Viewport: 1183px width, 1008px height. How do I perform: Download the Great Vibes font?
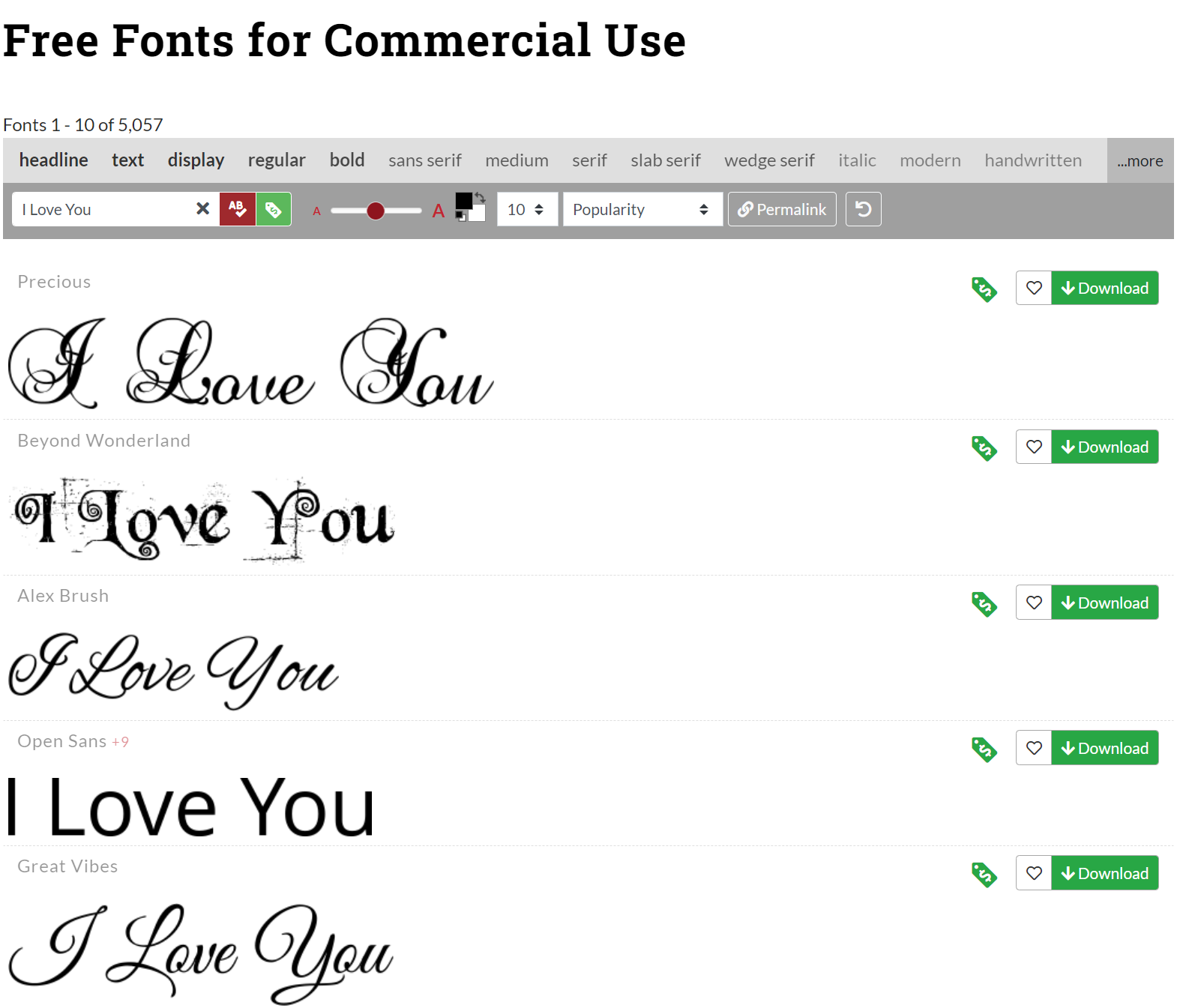(1105, 873)
